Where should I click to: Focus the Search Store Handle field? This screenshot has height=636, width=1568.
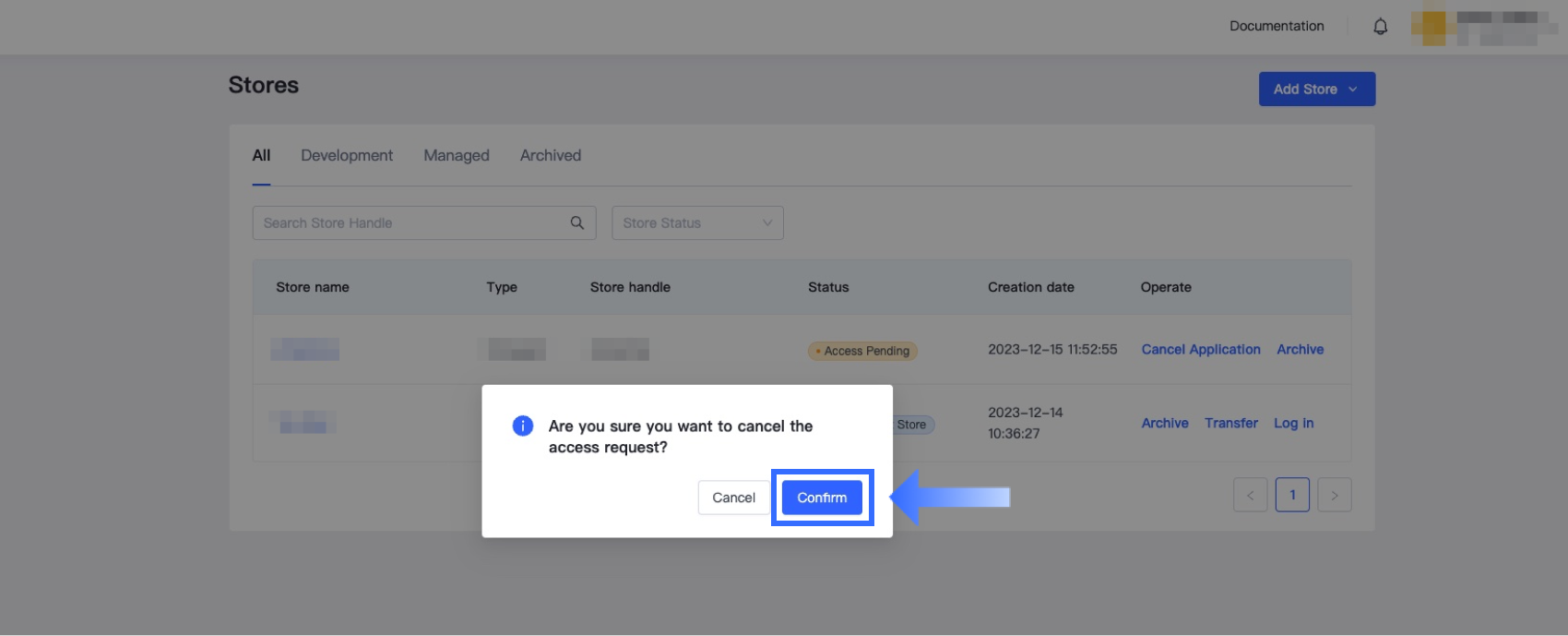410,222
